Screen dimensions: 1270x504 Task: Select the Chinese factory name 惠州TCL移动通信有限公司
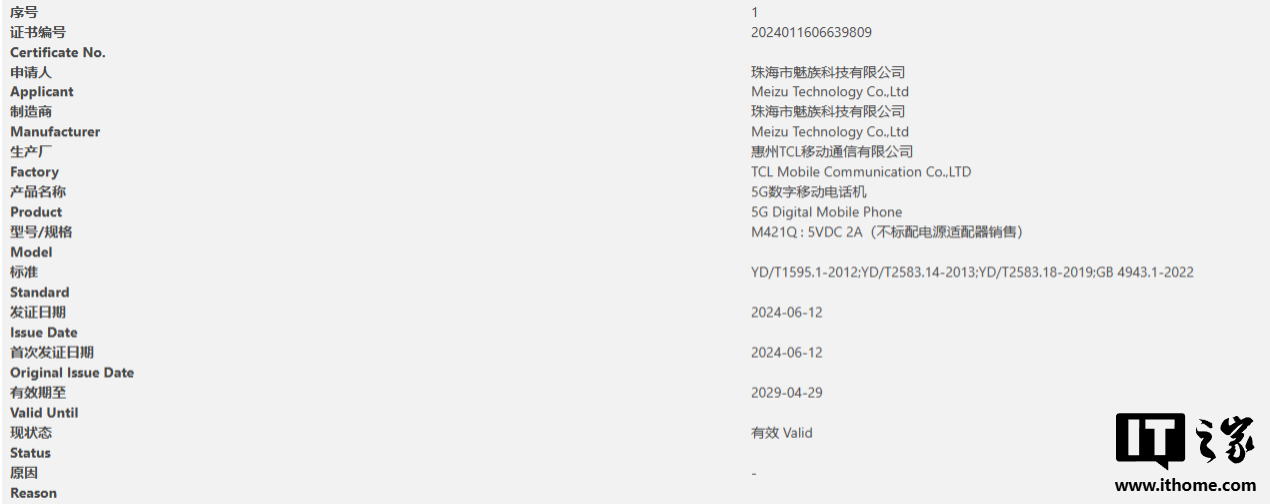click(832, 152)
